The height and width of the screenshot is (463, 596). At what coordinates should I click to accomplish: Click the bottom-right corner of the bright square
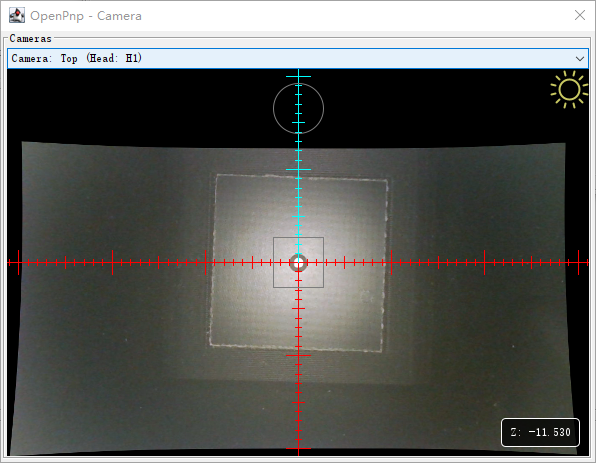(x=381, y=351)
